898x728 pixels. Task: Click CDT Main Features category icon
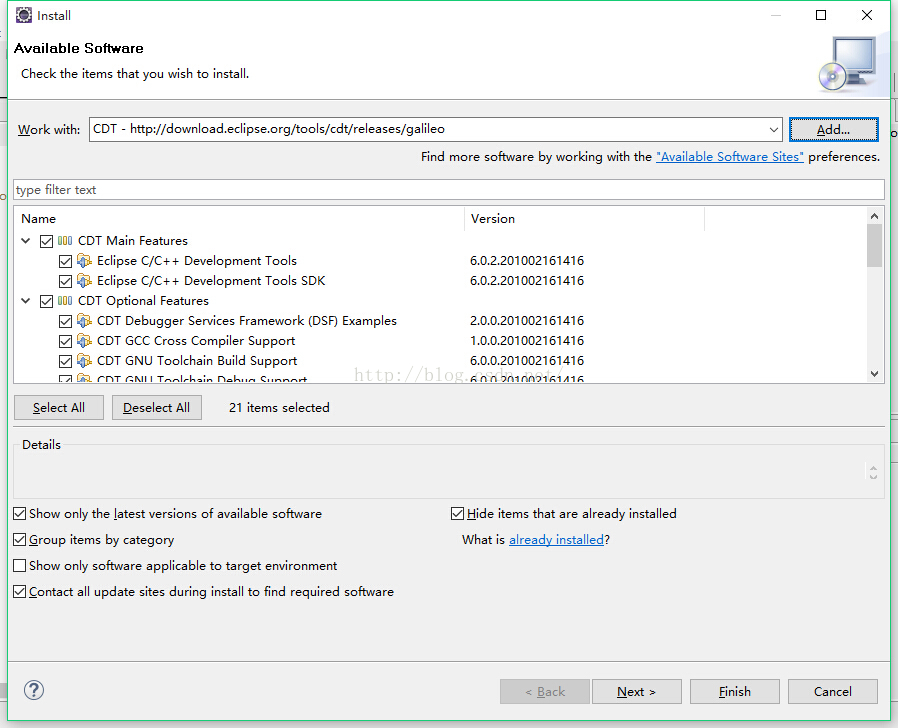coord(65,241)
